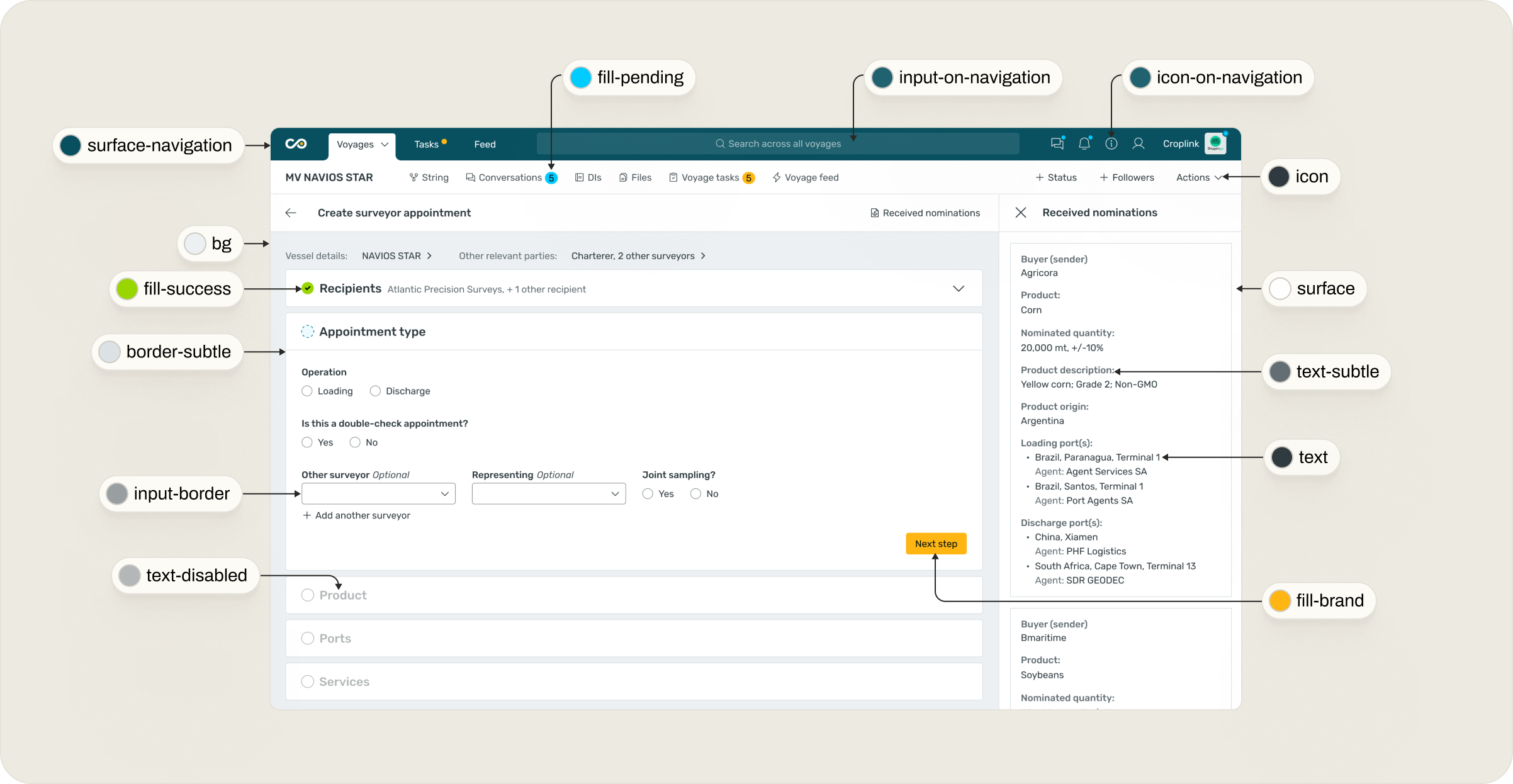Click the Next step button

pyautogui.click(x=936, y=544)
